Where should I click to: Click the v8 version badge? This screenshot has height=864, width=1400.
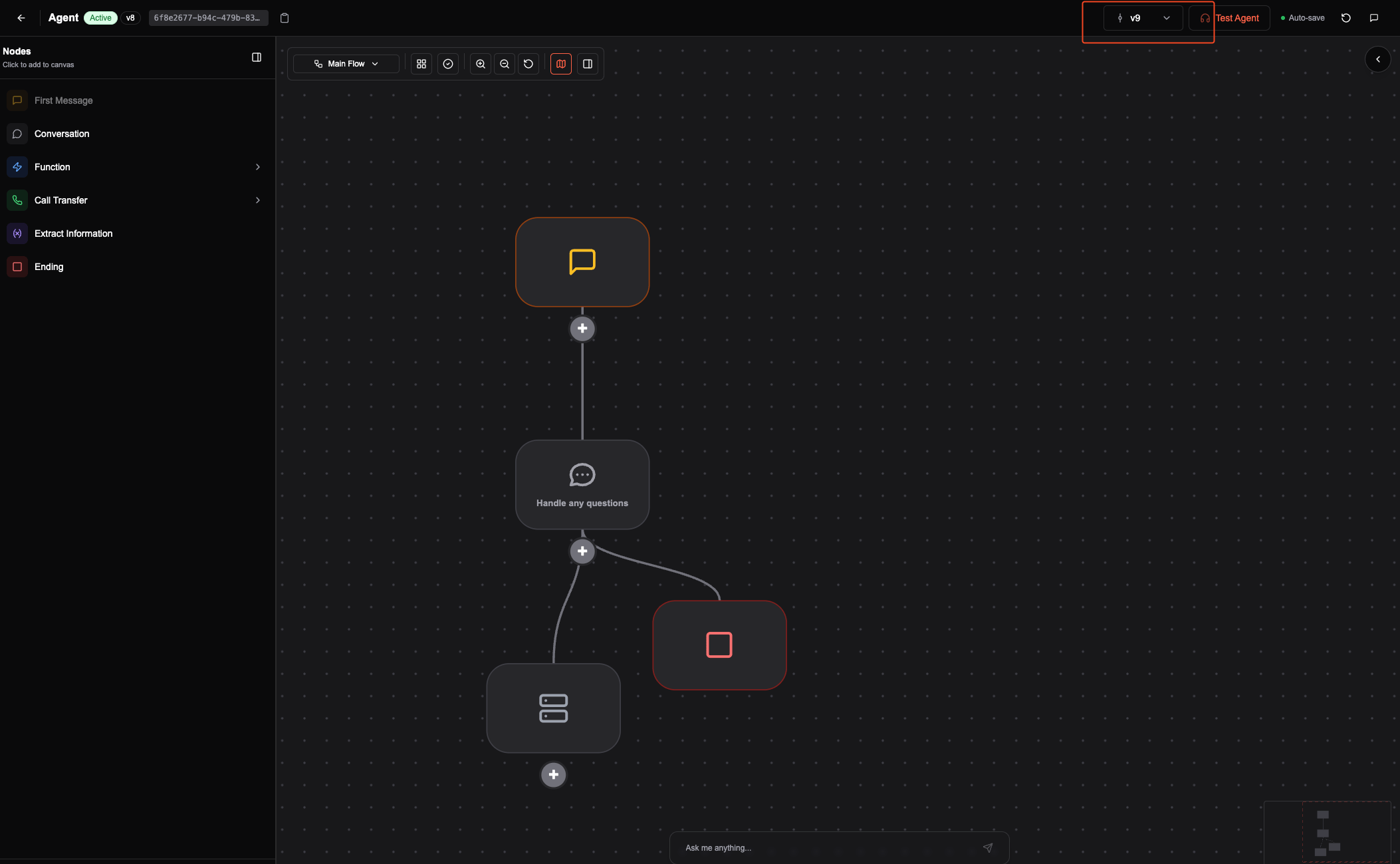tap(130, 18)
